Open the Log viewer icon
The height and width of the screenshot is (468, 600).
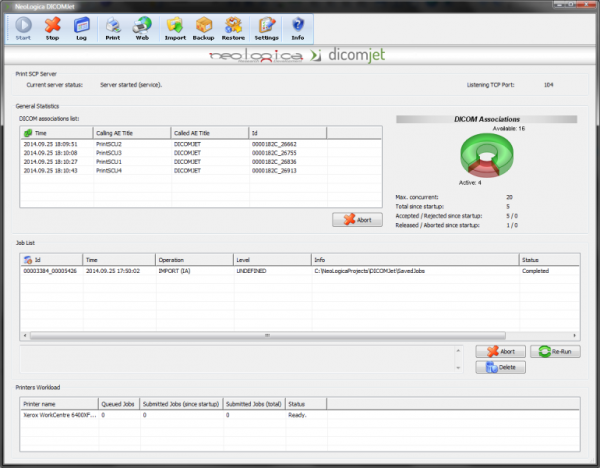81,27
